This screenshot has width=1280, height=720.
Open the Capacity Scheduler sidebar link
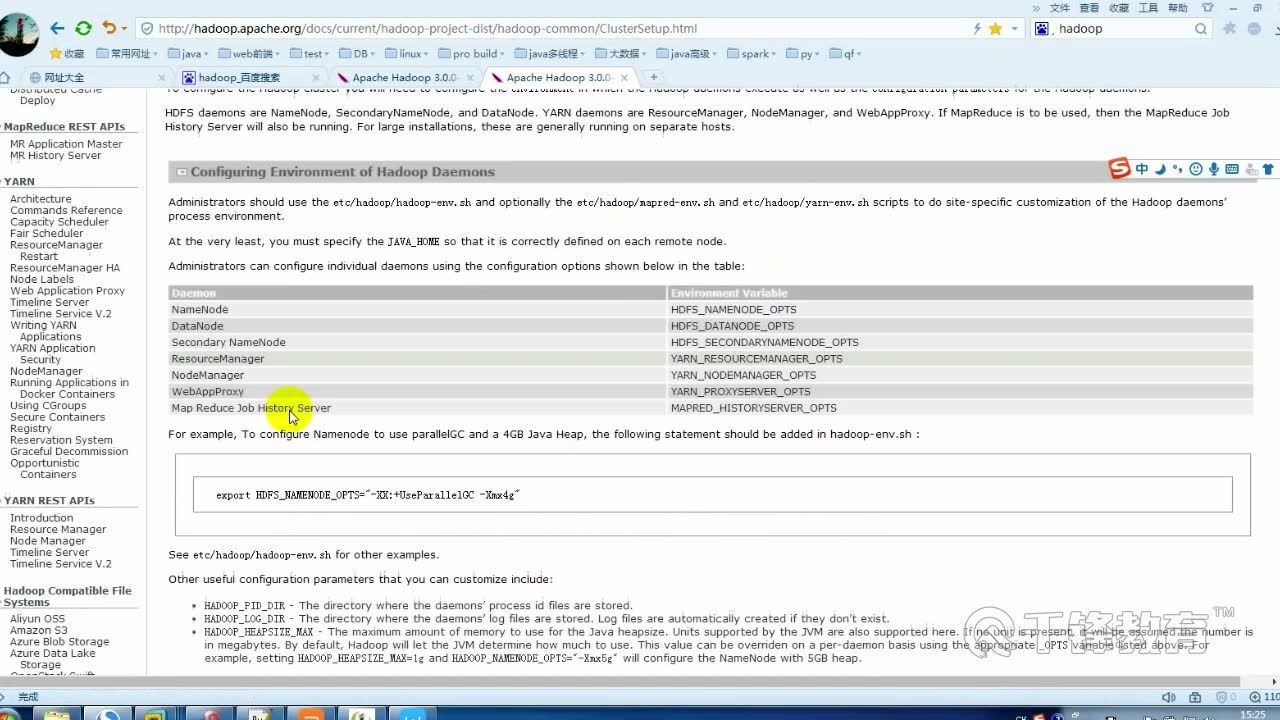(59, 222)
